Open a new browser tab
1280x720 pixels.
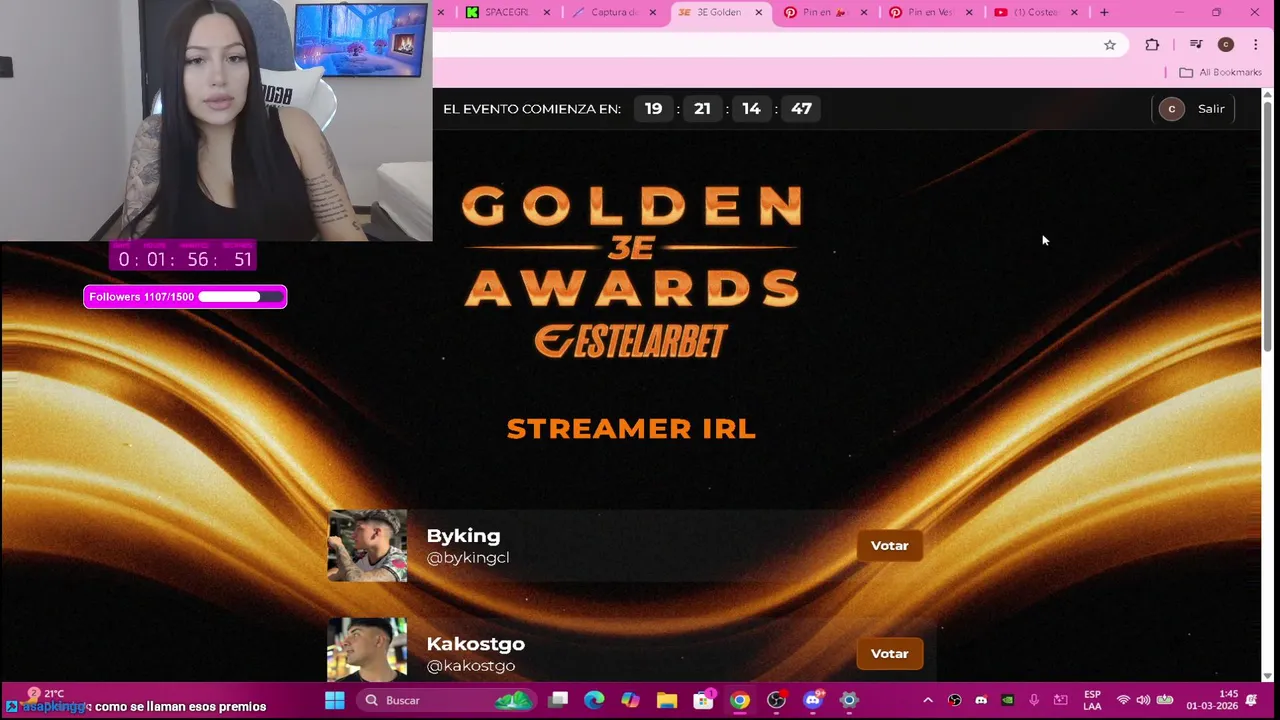(x=1104, y=12)
